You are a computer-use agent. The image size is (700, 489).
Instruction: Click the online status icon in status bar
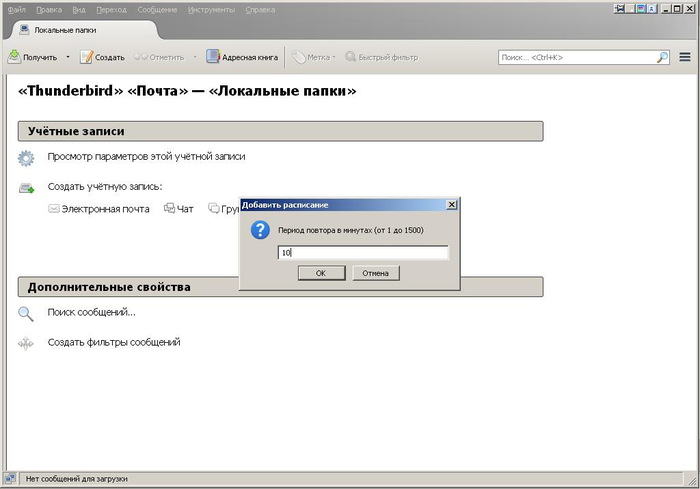(10, 479)
